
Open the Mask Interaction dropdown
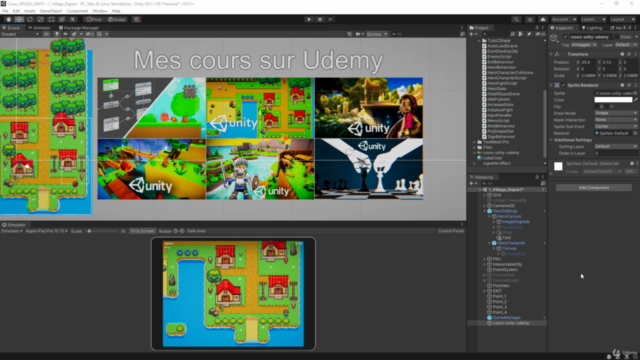(x=616, y=120)
